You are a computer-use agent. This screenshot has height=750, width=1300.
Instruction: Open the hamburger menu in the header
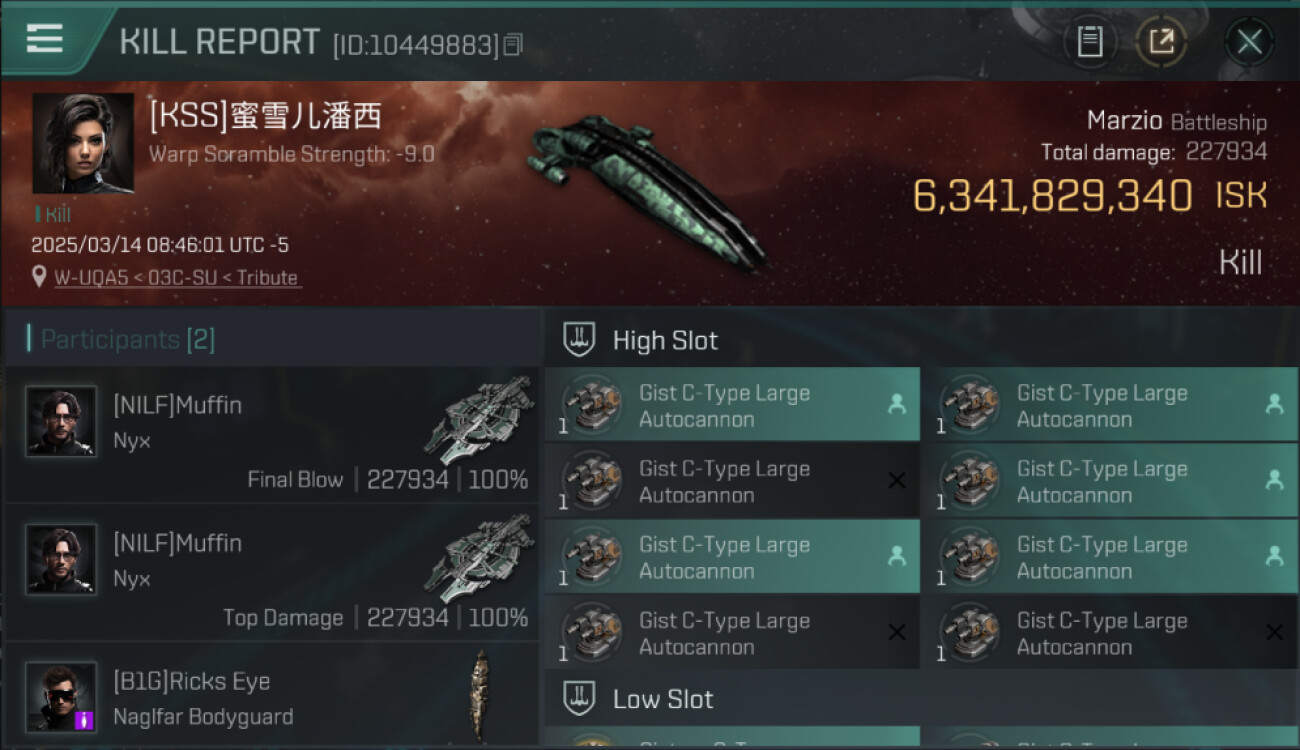[45, 39]
